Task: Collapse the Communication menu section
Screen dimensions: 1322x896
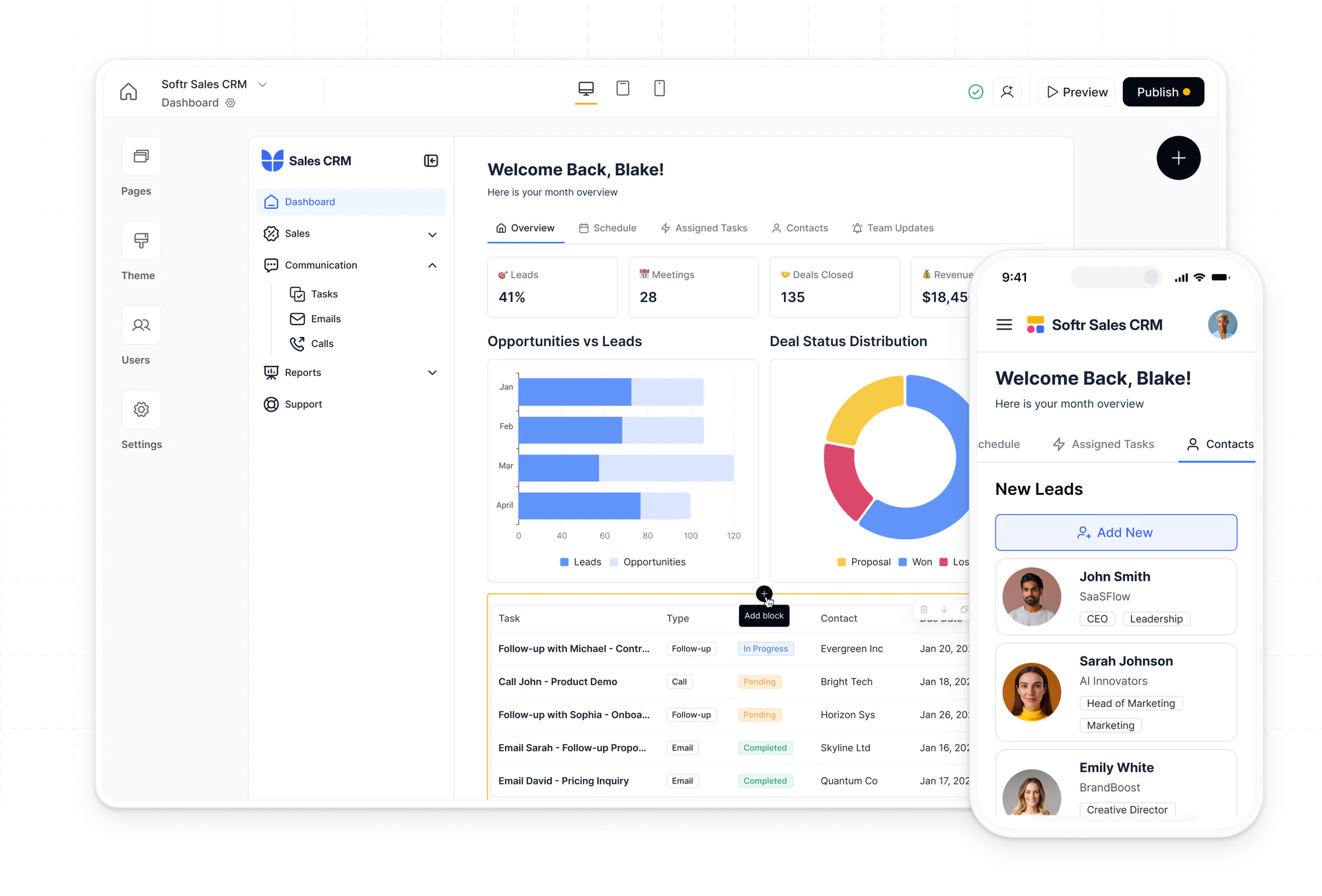Action: click(432, 266)
